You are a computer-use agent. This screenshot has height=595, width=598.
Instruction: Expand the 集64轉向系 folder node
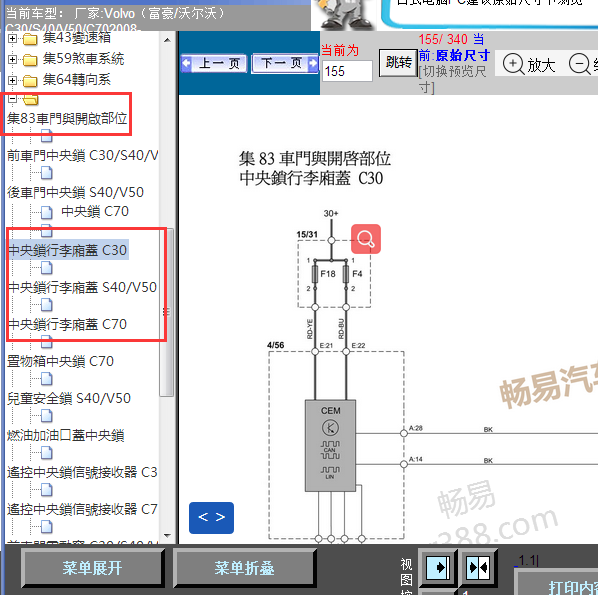(x=12, y=80)
